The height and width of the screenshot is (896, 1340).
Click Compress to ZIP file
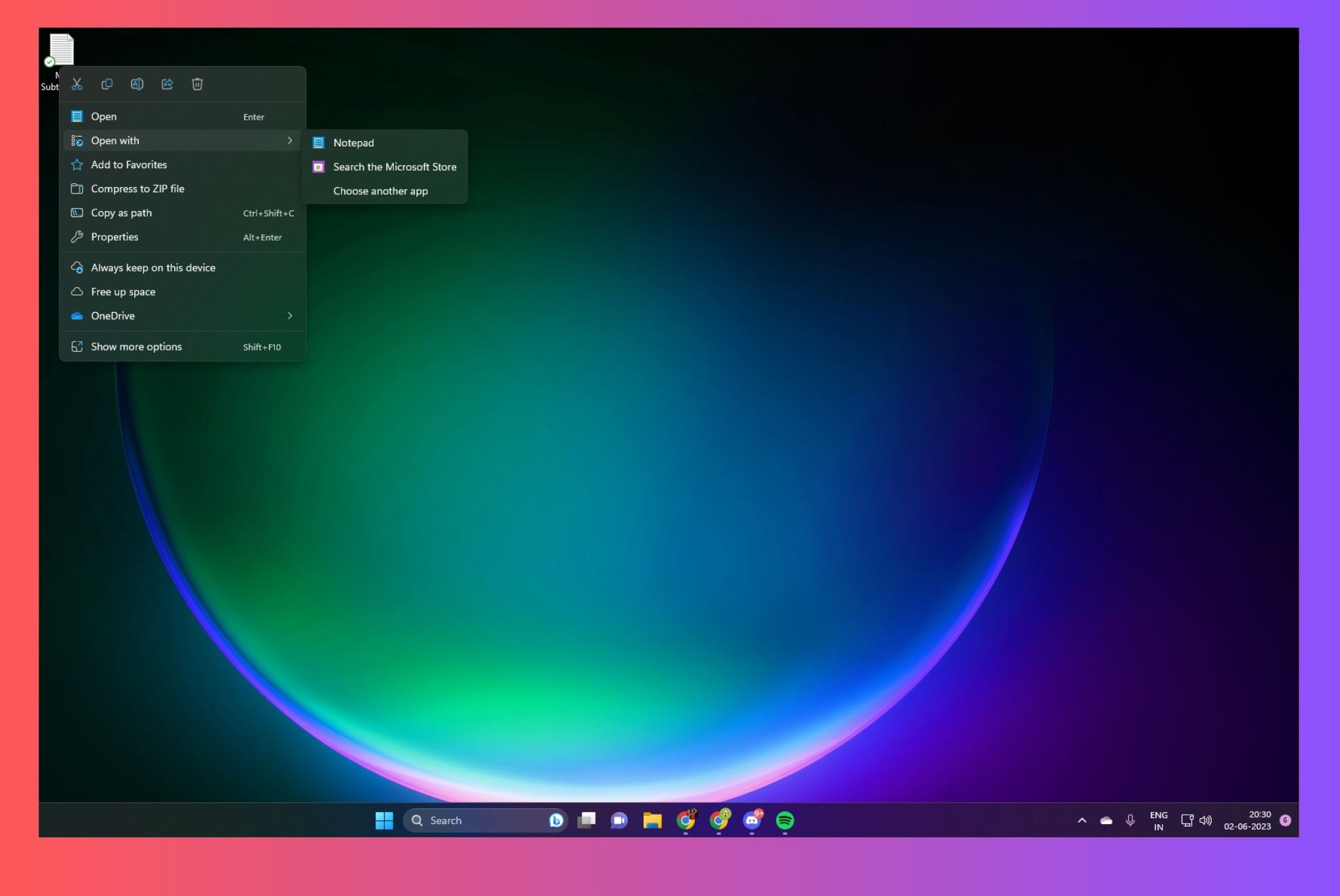click(x=137, y=189)
